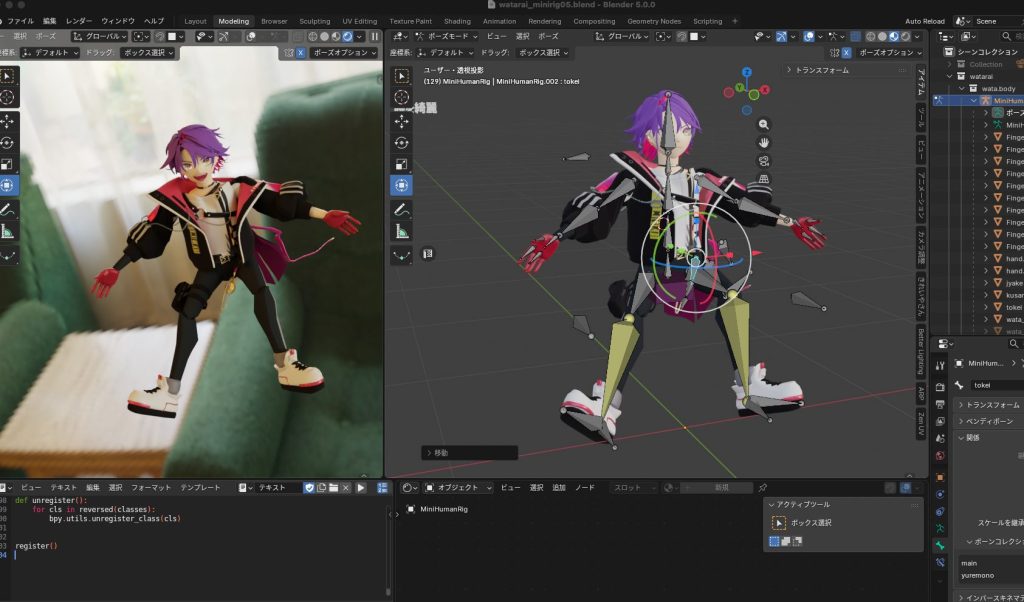Open the レンダー menu in top bar
Image resolution: width=1024 pixels, height=602 pixels.
pyautogui.click(x=79, y=21)
